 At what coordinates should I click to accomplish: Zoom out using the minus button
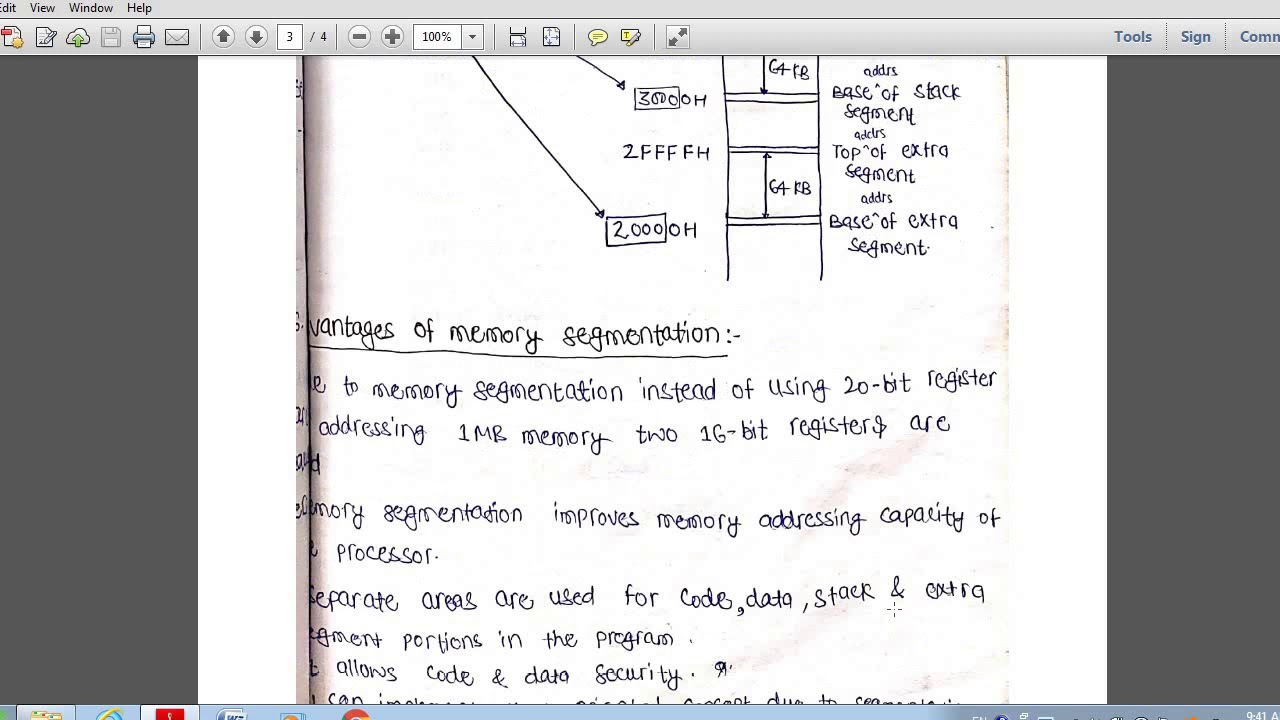tap(359, 37)
